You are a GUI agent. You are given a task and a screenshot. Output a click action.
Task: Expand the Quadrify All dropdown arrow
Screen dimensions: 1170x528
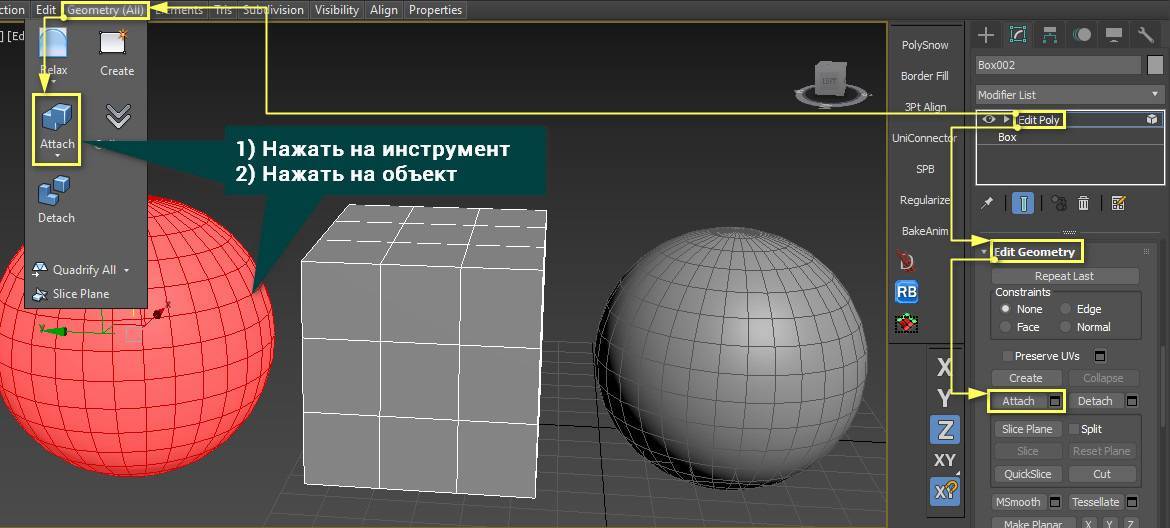click(x=127, y=270)
